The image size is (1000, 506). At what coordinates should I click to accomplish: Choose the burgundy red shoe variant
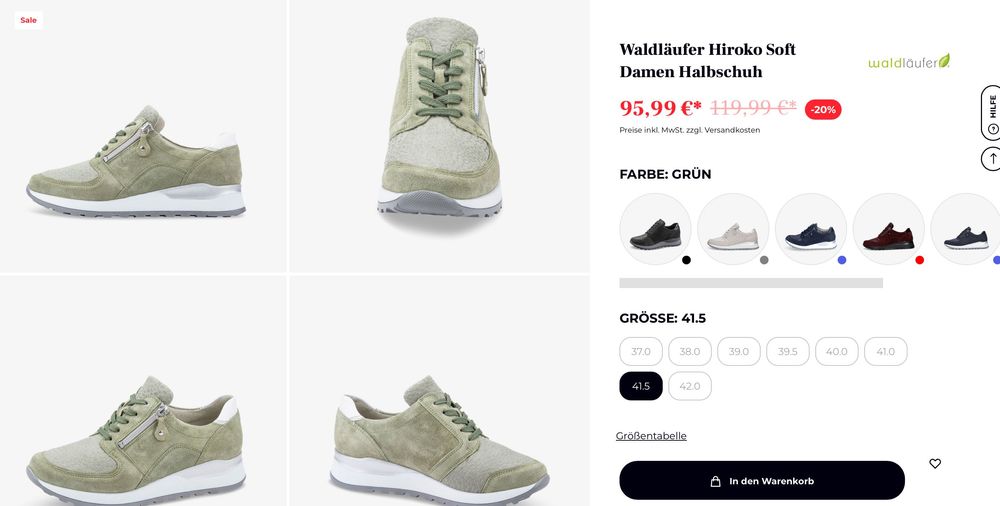click(888, 229)
